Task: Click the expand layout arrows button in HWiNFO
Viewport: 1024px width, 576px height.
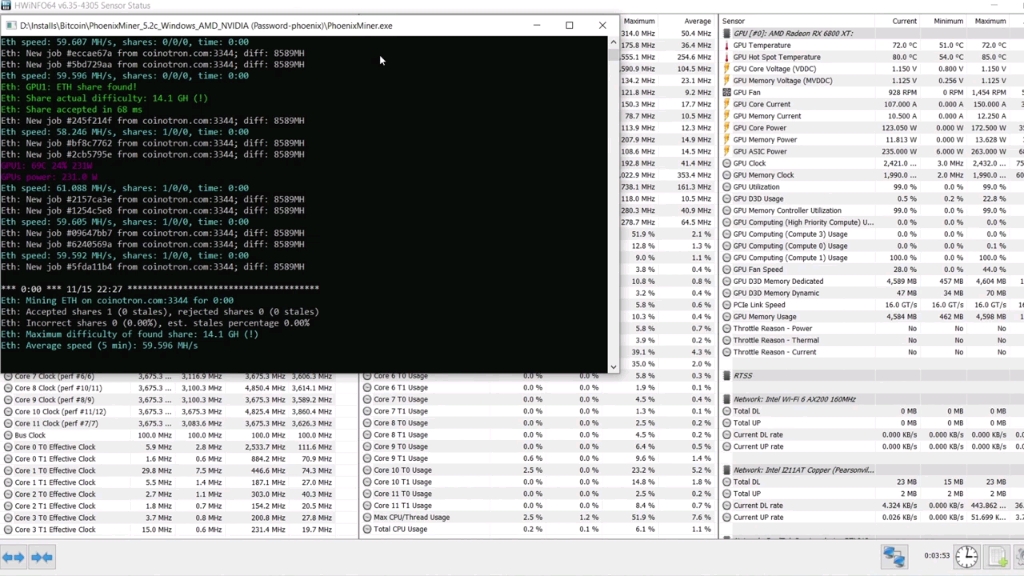Action: tap(13, 557)
